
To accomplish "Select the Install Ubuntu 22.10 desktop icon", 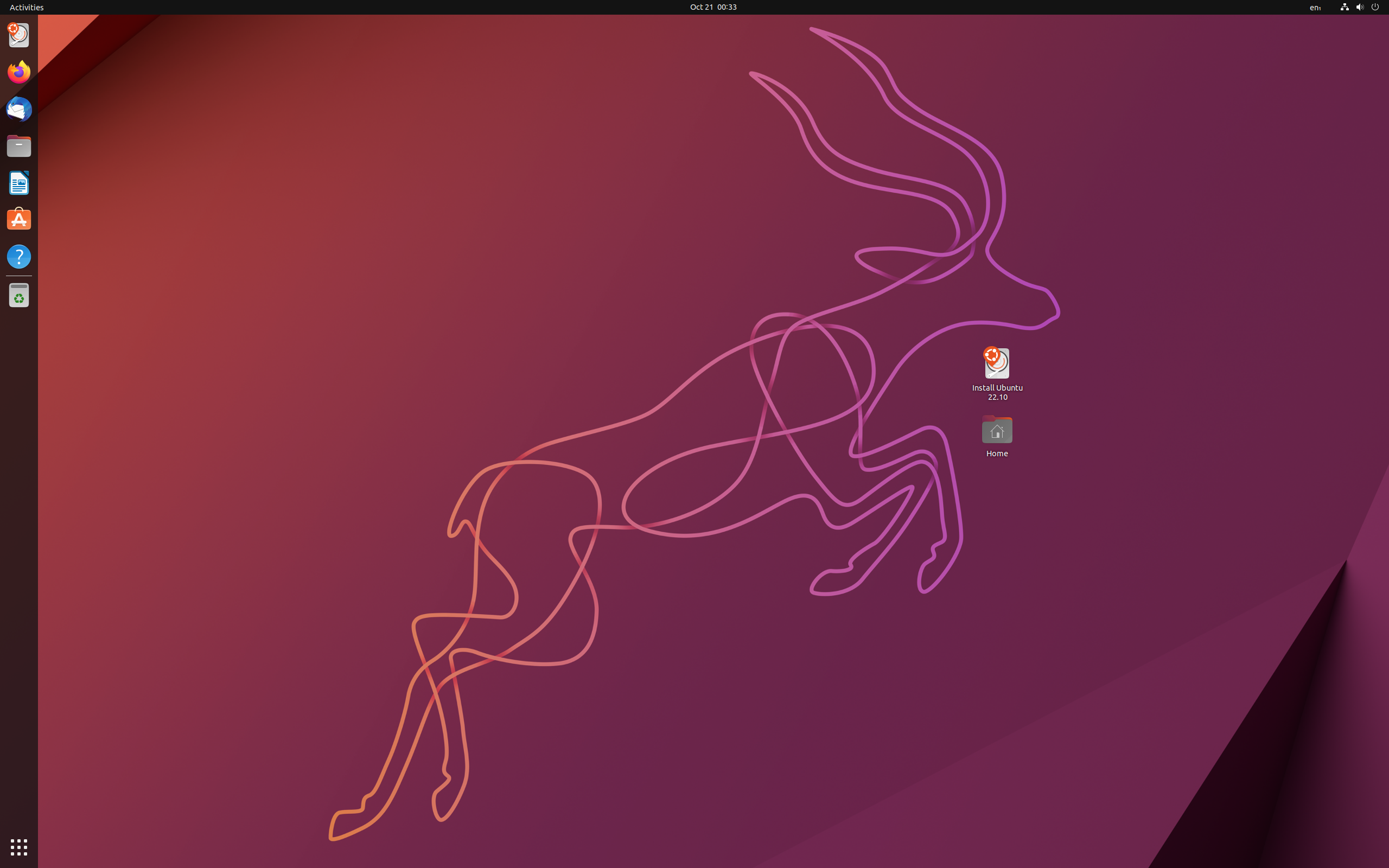I will tap(997, 374).
